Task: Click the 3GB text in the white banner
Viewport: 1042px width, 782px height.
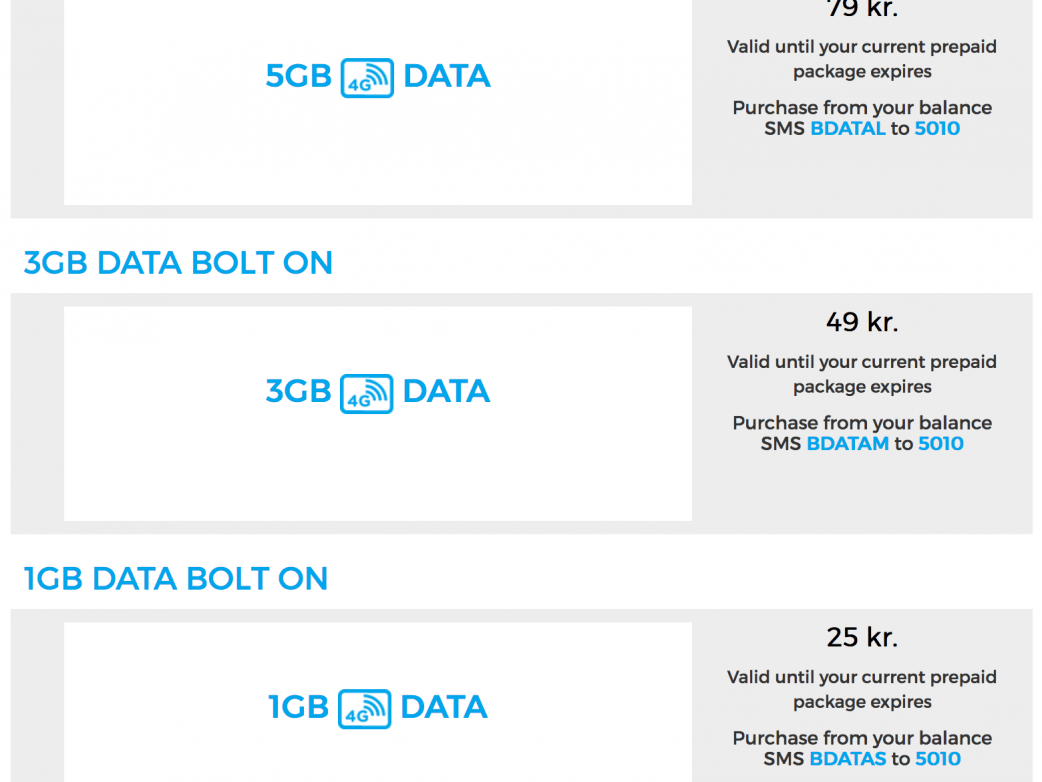Action: click(298, 392)
